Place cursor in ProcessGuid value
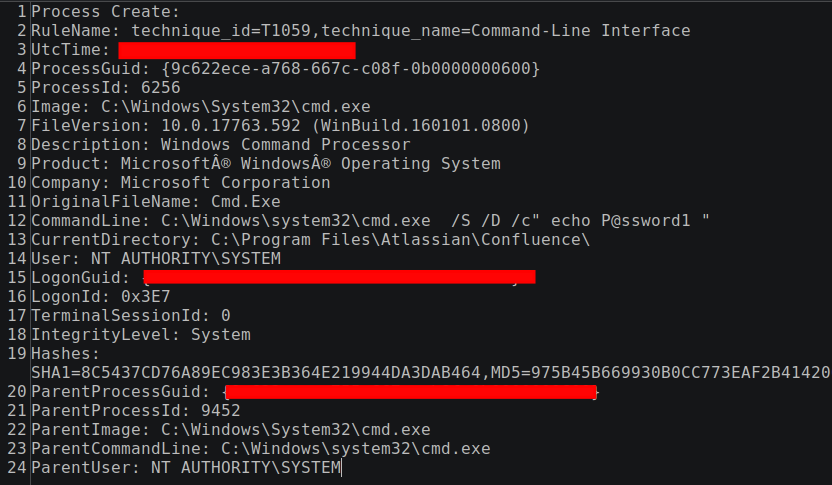The height and width of the screenshot is (485, 832). pos(351,69)
